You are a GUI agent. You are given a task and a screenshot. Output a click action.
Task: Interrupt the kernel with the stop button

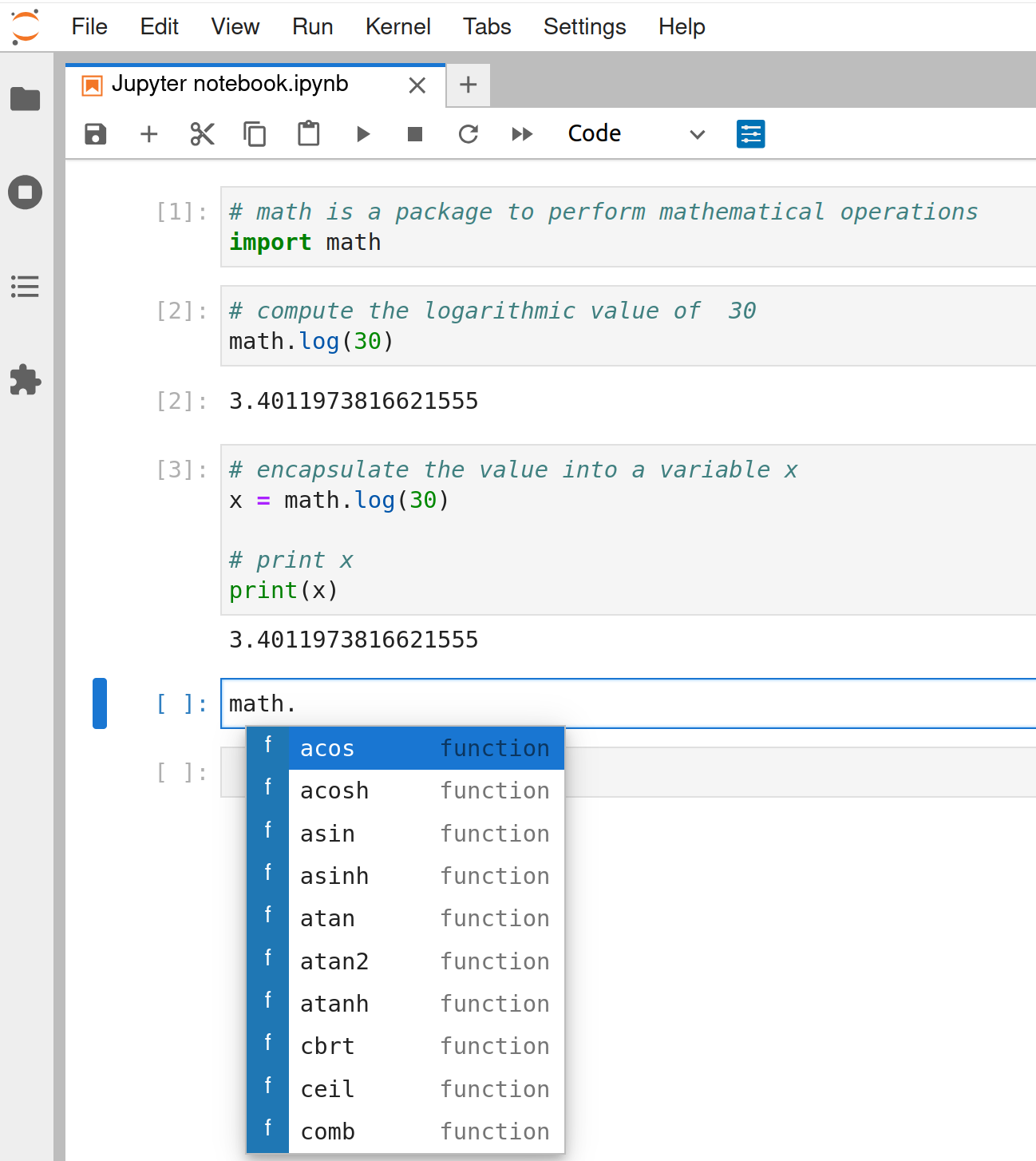point(415,134)
